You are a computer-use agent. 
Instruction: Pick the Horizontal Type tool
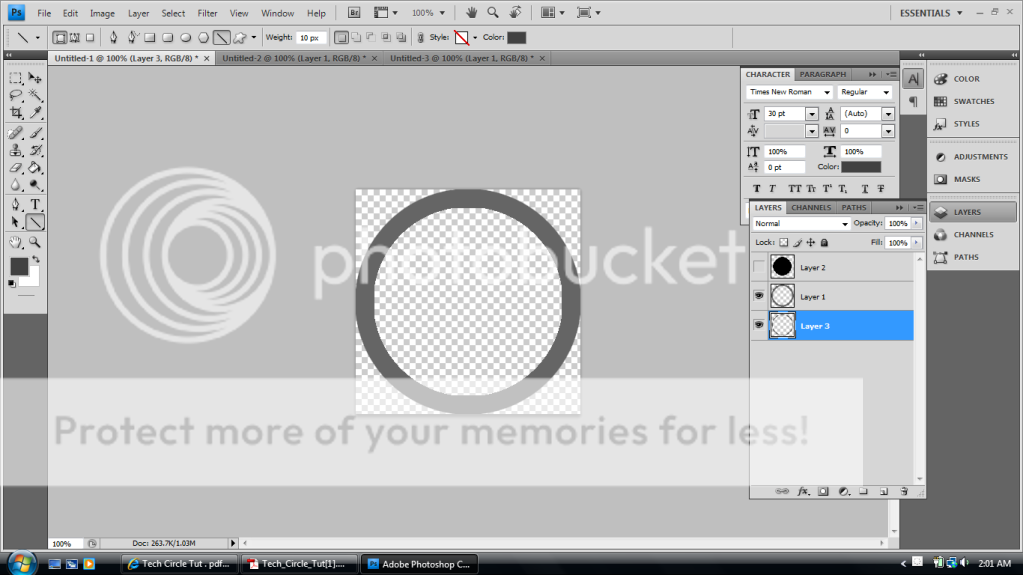click(x=35, y=204)
